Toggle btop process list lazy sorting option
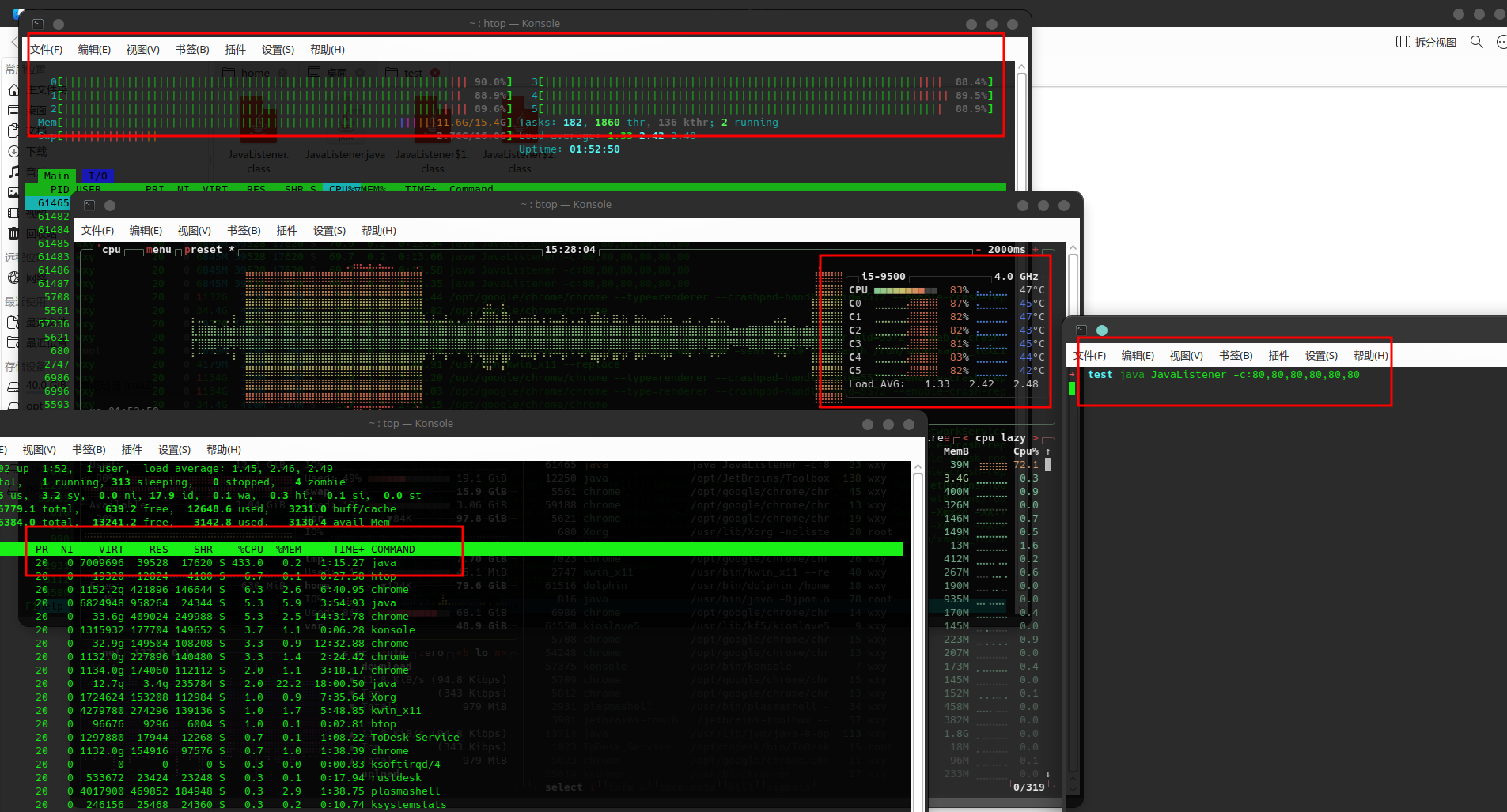 pos(1013,438)
